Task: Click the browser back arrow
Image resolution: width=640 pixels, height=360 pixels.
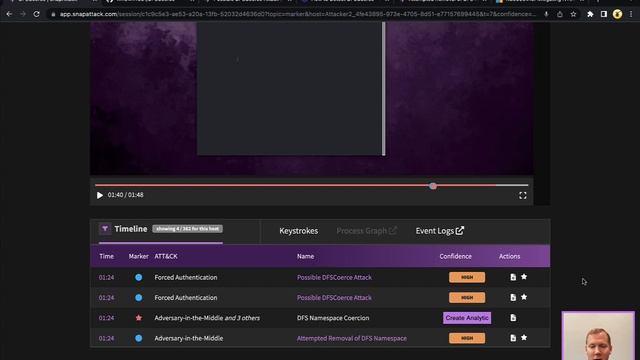Action: [9, 14]
